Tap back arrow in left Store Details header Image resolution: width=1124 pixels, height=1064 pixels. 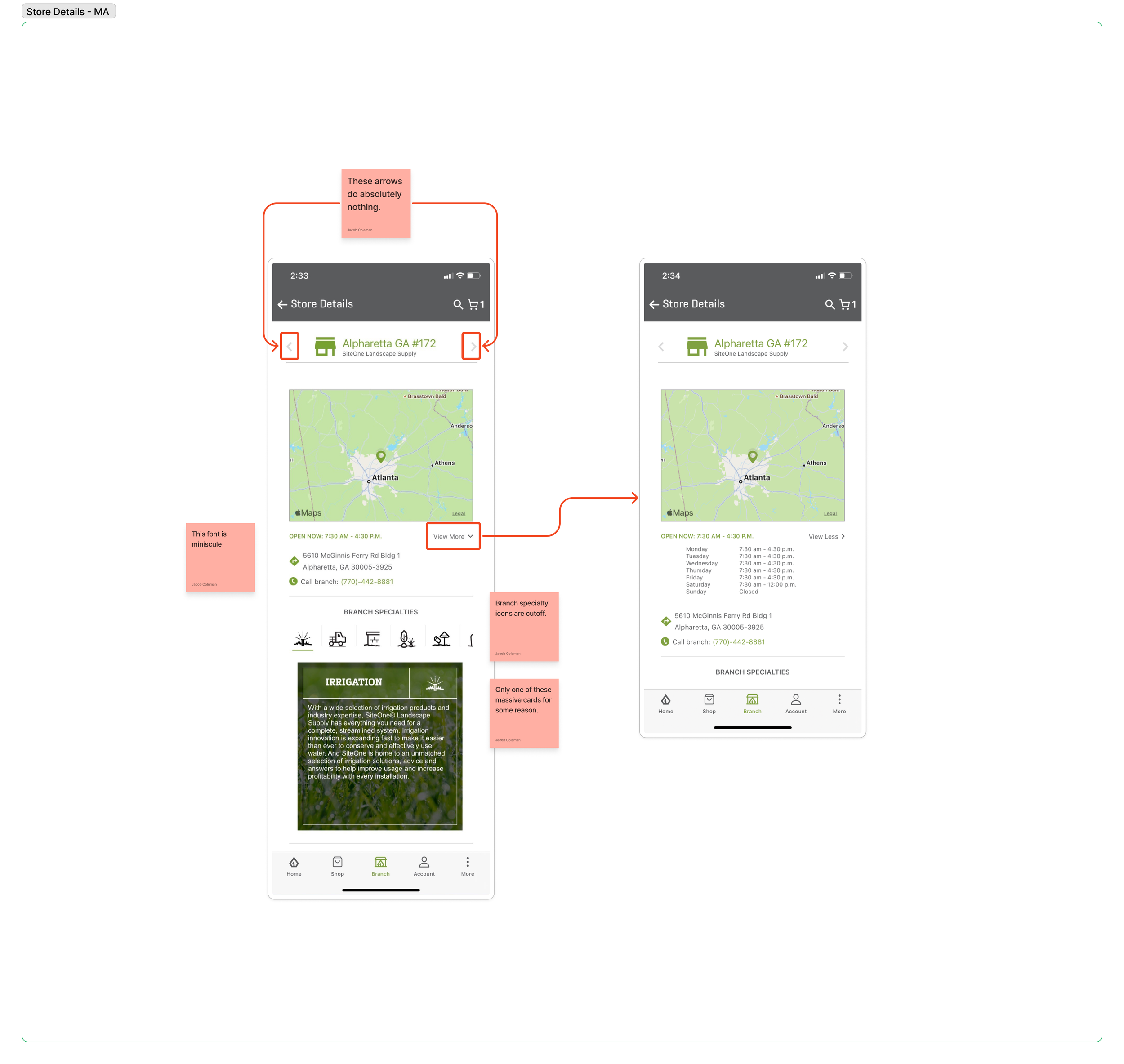pos(282,305)
